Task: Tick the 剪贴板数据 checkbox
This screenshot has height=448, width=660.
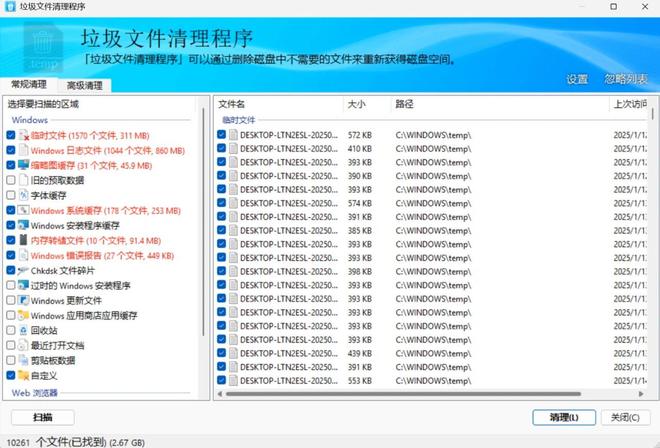Action: (11, 360)
